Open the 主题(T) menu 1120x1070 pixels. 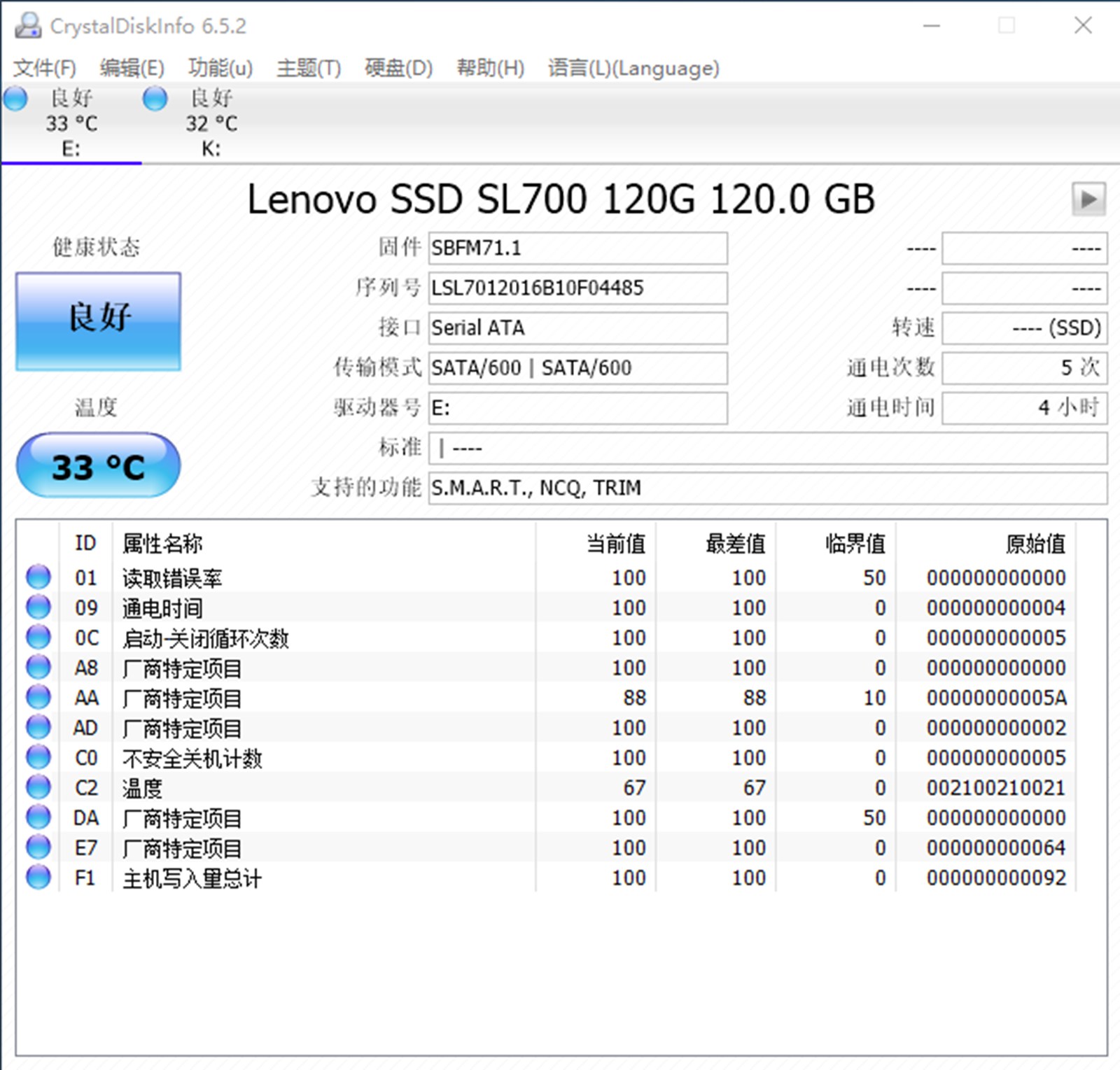pos(309,68)
